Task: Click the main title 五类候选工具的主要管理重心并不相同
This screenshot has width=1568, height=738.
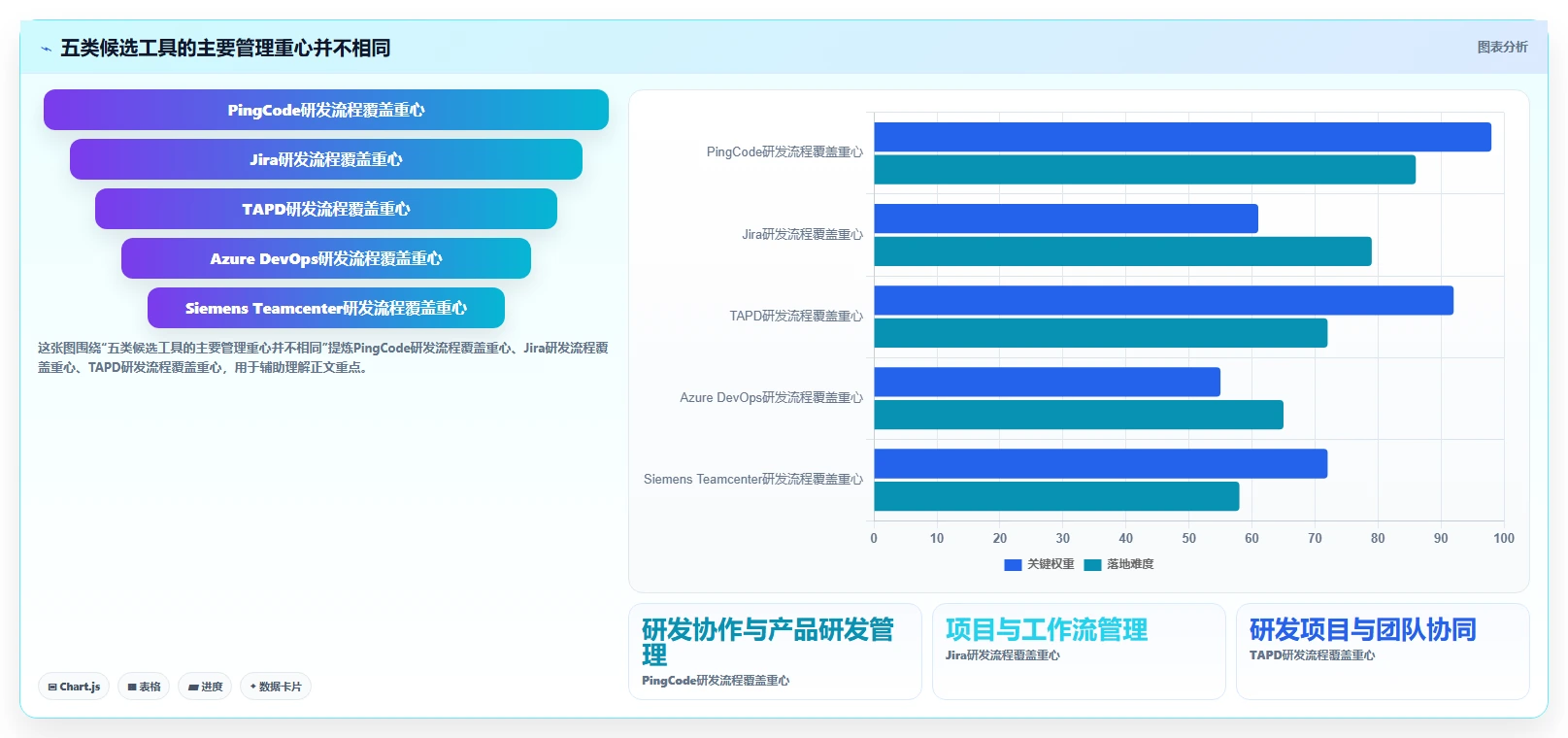Action: point(225,48)
